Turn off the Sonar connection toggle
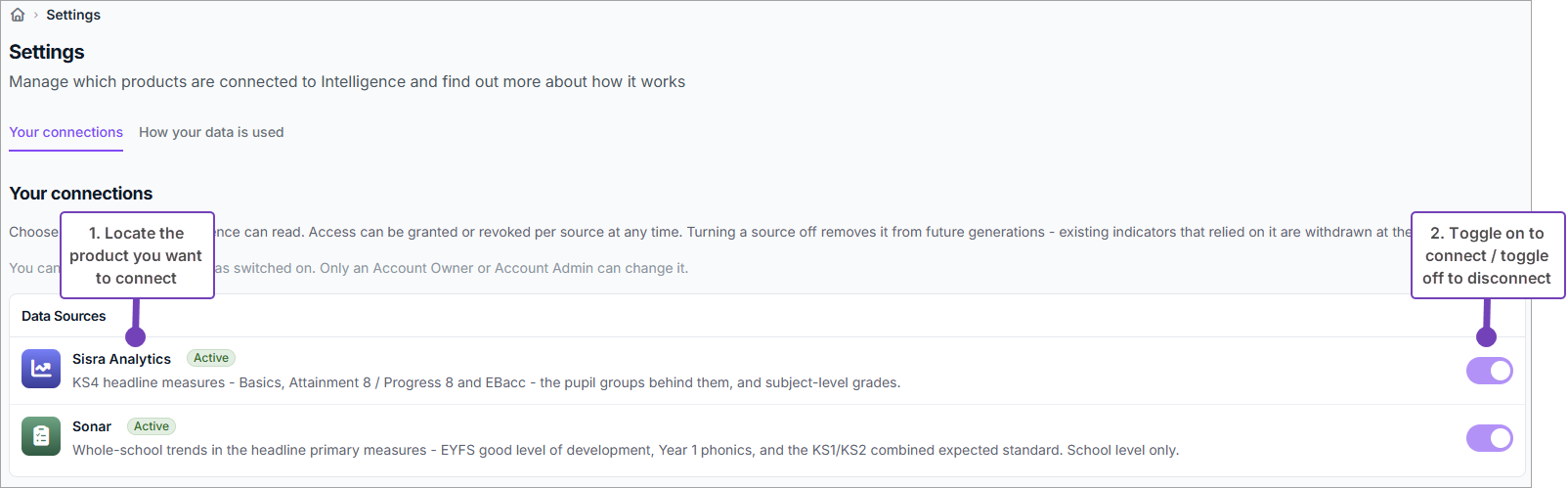The image size is (1568, 488). click(1490, 438)
